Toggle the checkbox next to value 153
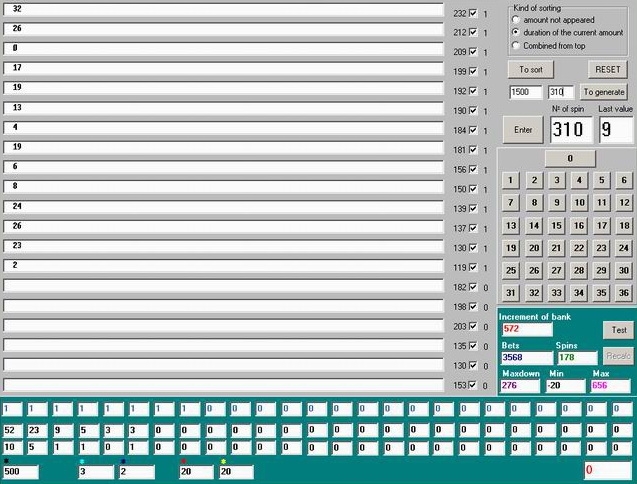This screenshot has width=637, height=484. coord(474,385)
